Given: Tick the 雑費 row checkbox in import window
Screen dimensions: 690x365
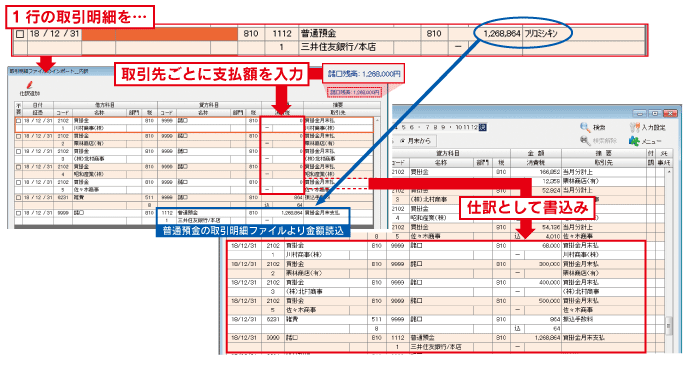Looking at the screenshot, I should [18, 198].
